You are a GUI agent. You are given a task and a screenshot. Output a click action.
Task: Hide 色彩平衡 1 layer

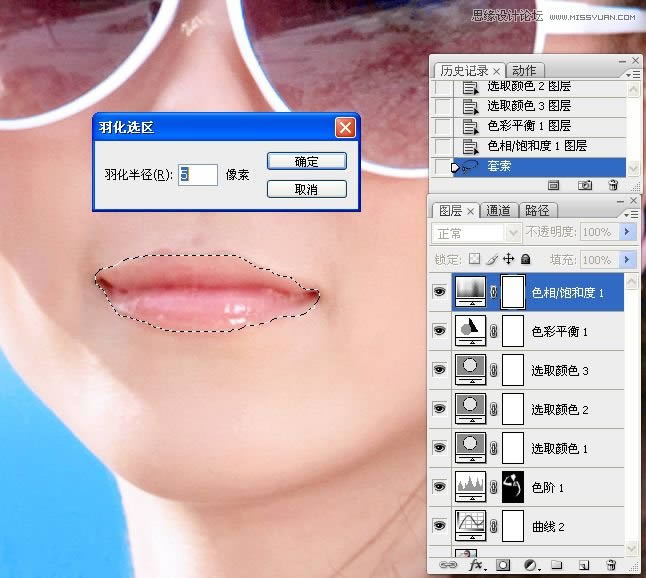tap(440, 330)
